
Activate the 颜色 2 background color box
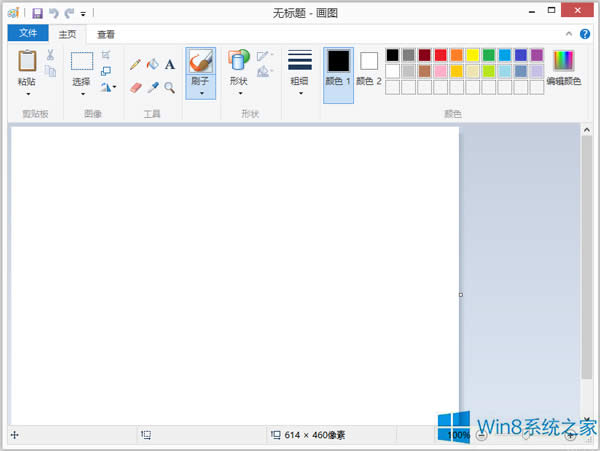pyautogui.click(x=369, y=68)
